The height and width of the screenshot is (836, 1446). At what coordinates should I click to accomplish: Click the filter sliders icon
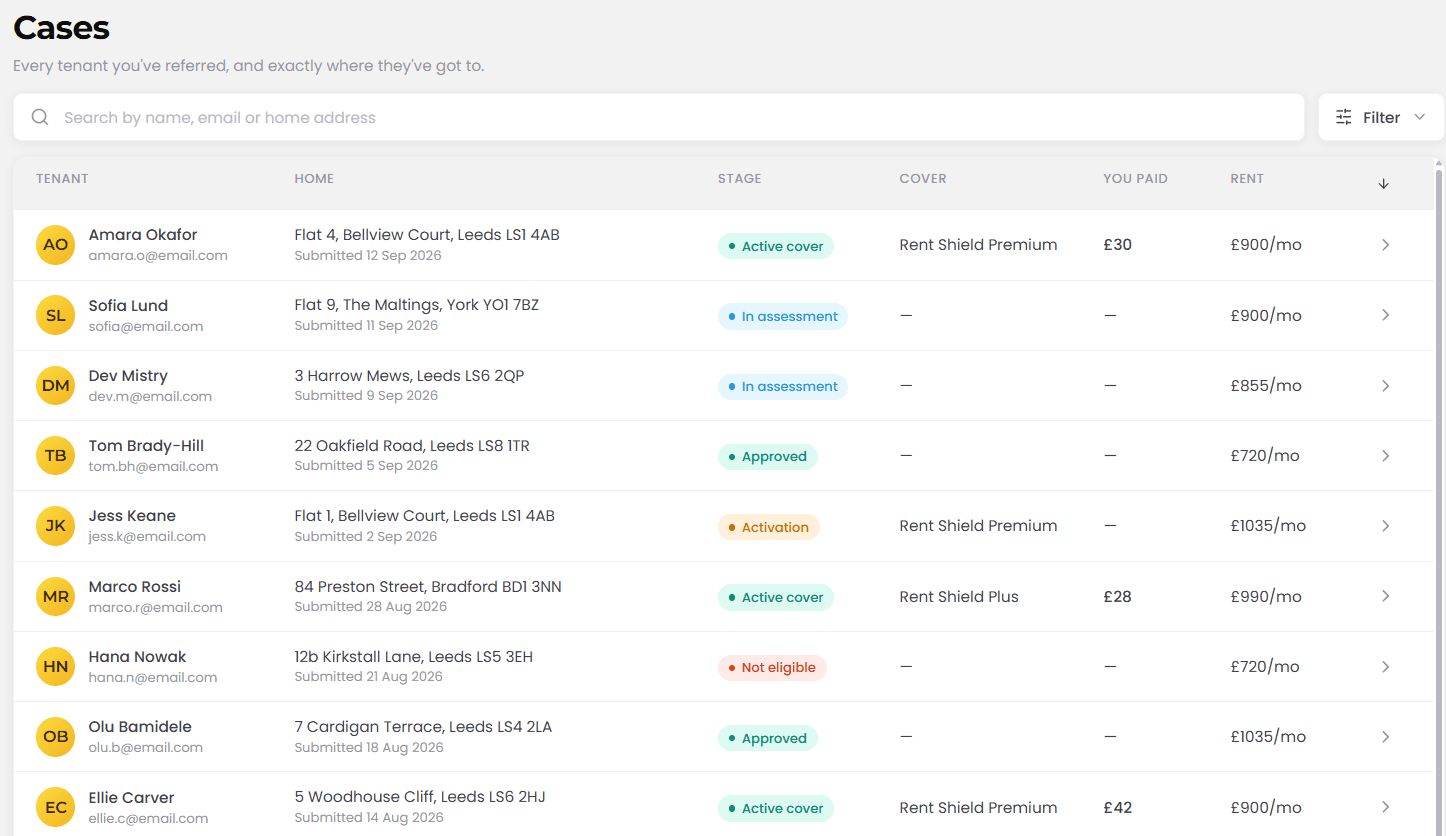pyautogui.click(x=1344, y=117)
